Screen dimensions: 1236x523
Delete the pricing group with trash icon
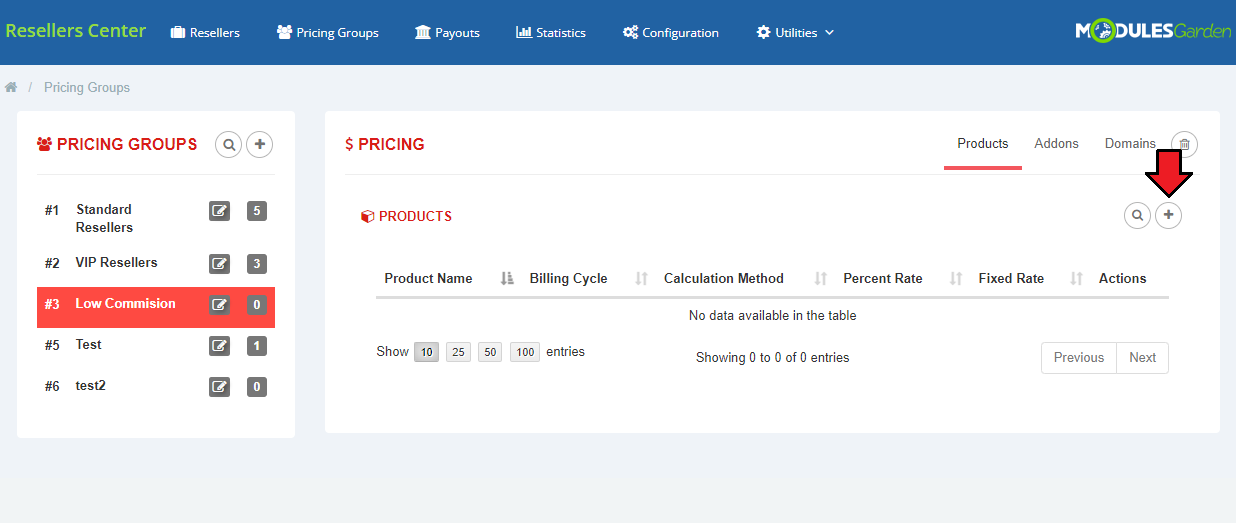pos(1184,144)
